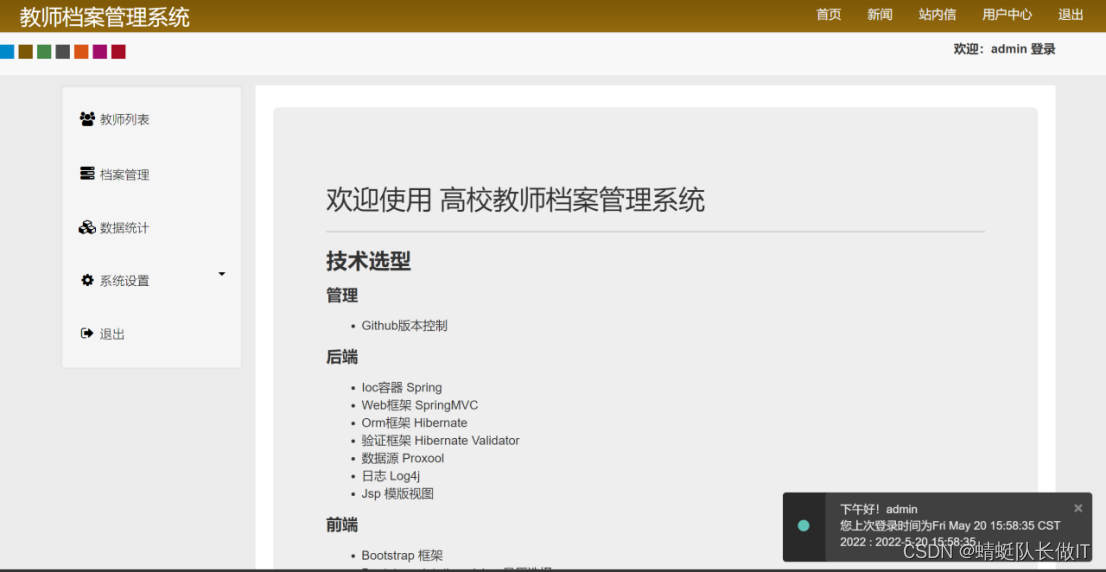Choose the orange theme swatch
Screen dimensions: 1106x572
81,51
